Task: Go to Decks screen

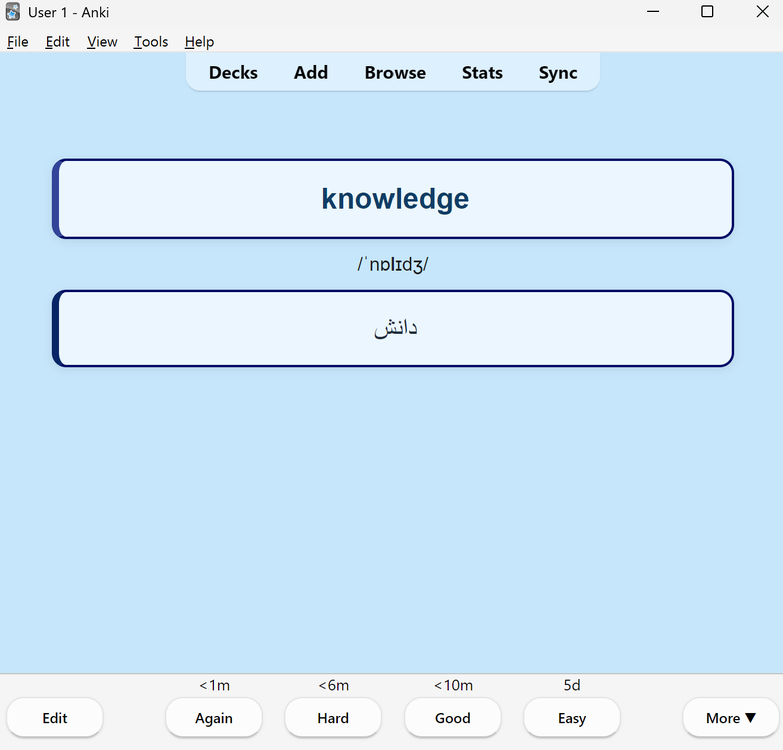Action: pyautogui.click(x=233, y=73)
